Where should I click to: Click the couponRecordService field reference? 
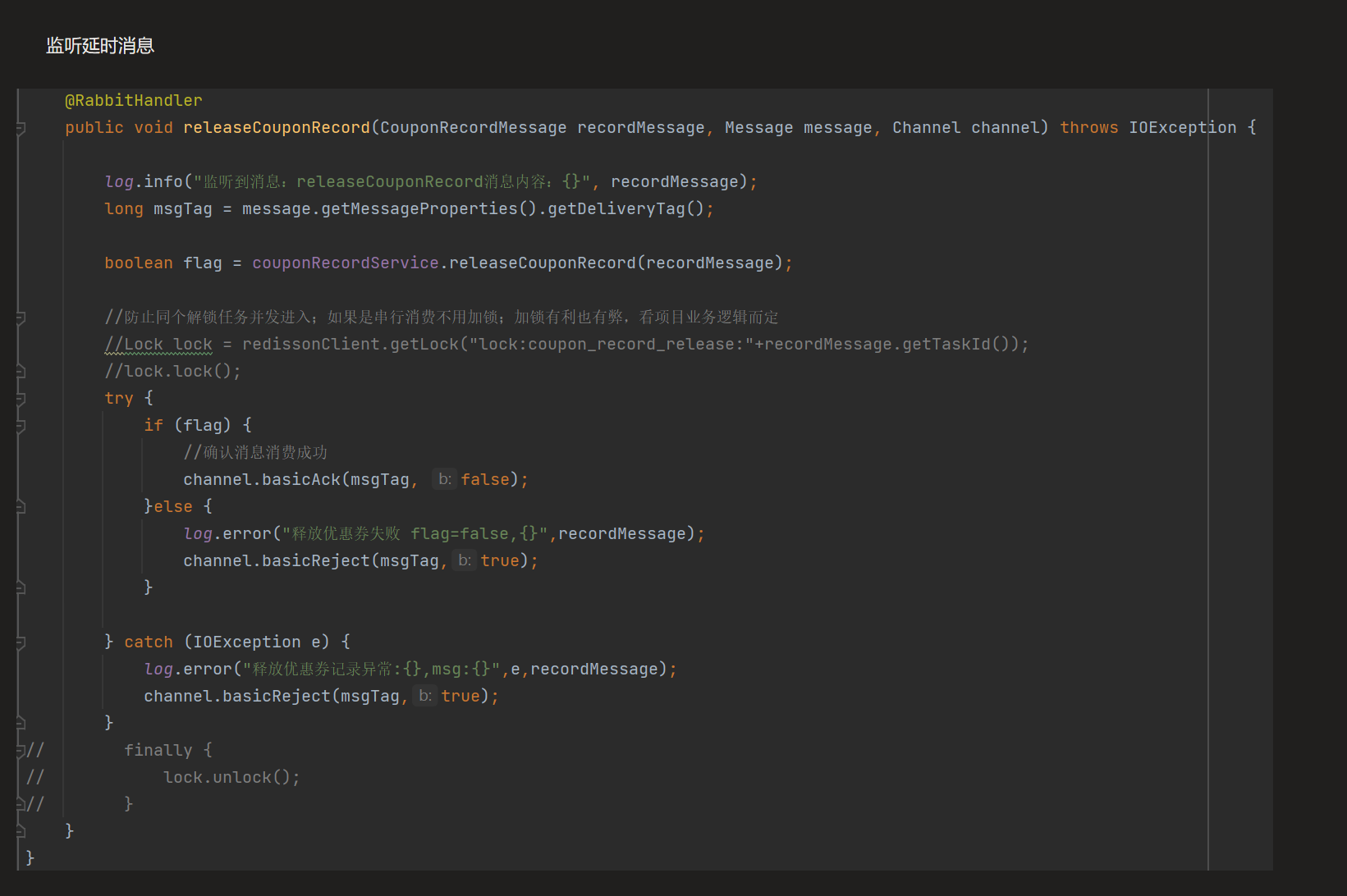[346, 263]
